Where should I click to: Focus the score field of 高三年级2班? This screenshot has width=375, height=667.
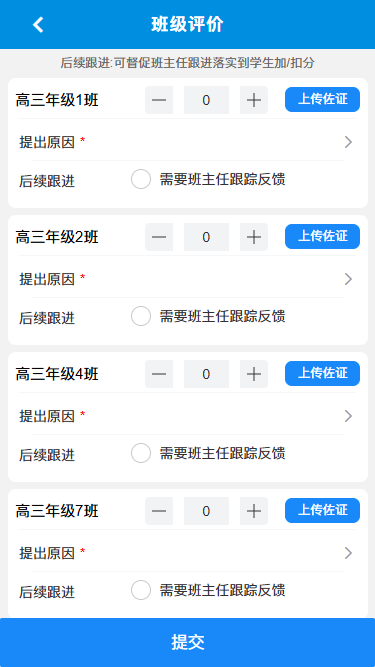[206, 237]
